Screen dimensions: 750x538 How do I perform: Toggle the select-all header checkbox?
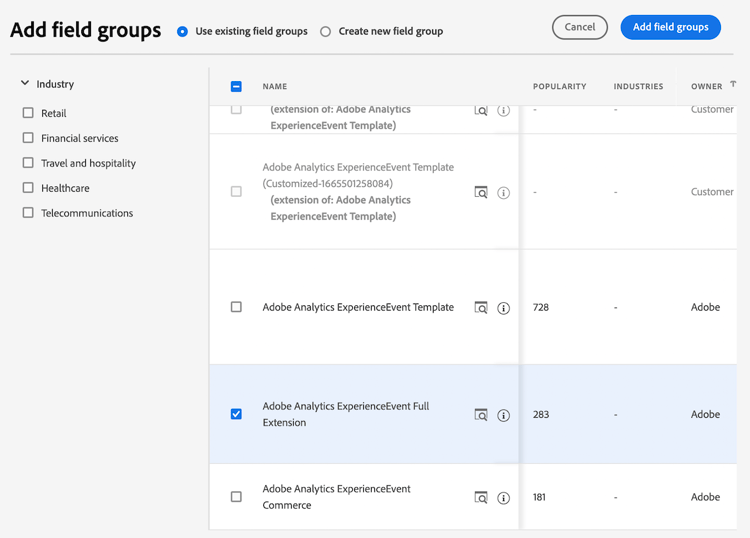coord(236,86)
